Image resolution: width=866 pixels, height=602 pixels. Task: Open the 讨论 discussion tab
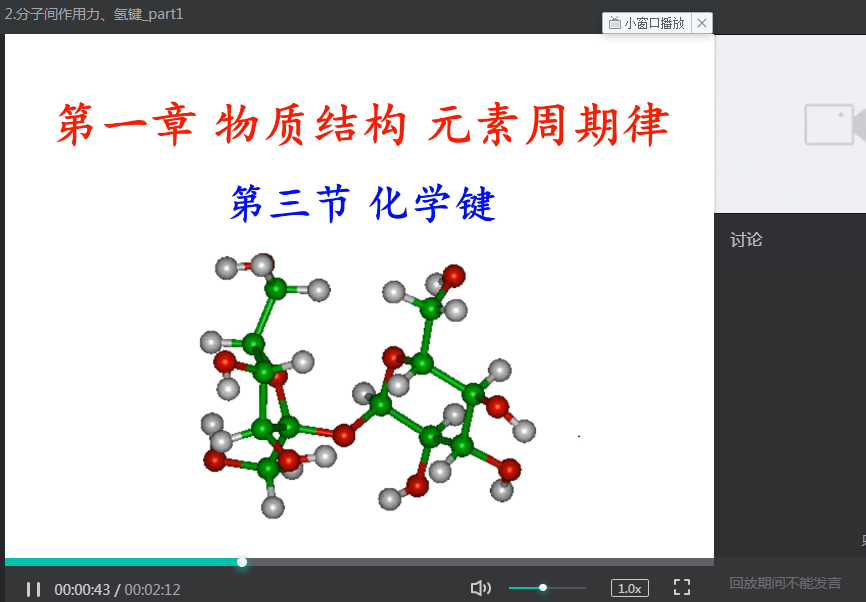pyautogui.click(x=746, y=240)
